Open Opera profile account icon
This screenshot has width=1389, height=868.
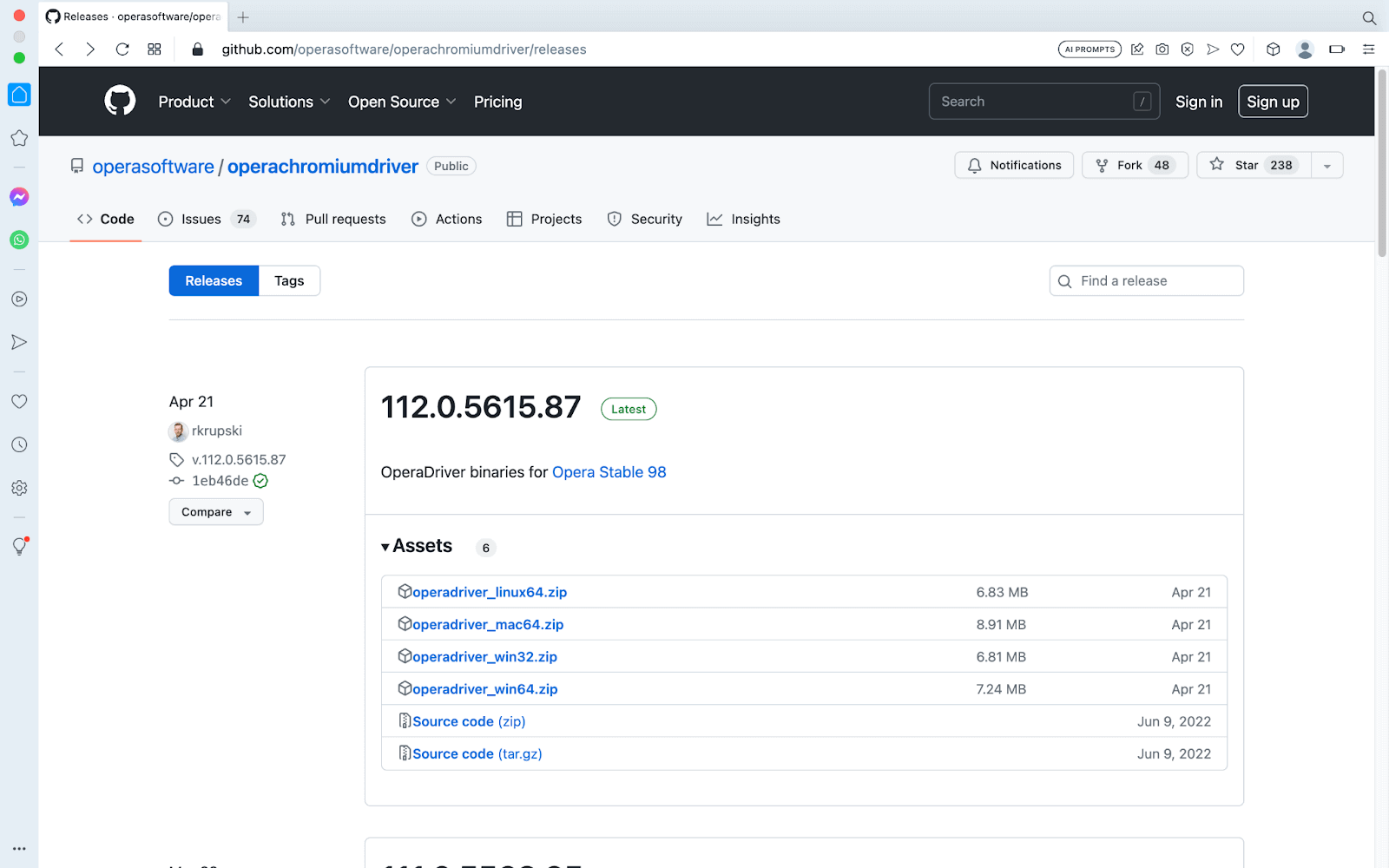pos(1305,49)
